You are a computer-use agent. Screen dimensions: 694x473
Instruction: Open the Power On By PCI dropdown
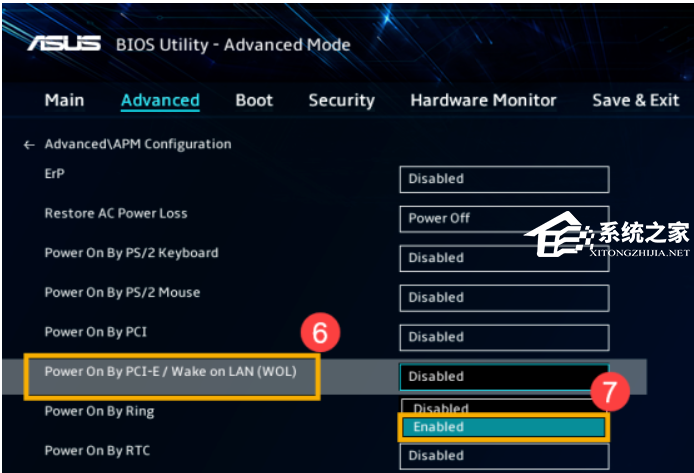pyautogui.click(x=504, y=337)
